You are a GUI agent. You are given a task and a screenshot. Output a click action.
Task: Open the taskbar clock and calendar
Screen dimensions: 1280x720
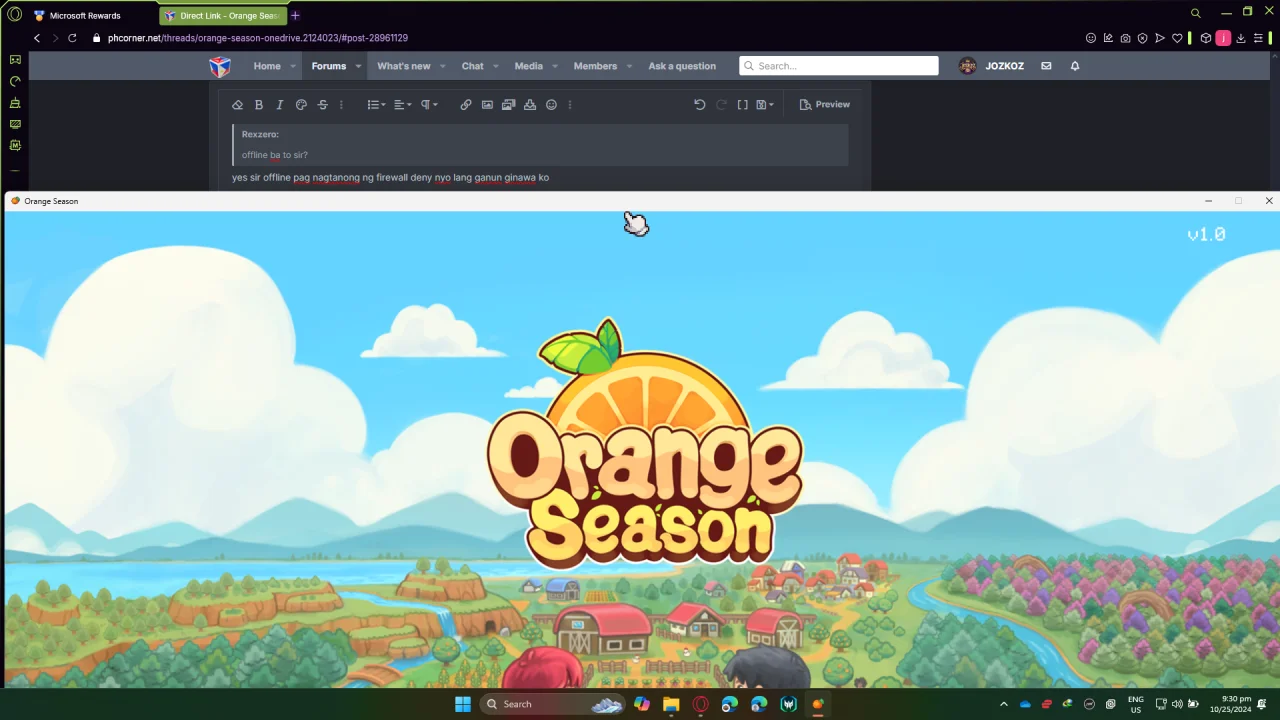[x=1230, y=704]
